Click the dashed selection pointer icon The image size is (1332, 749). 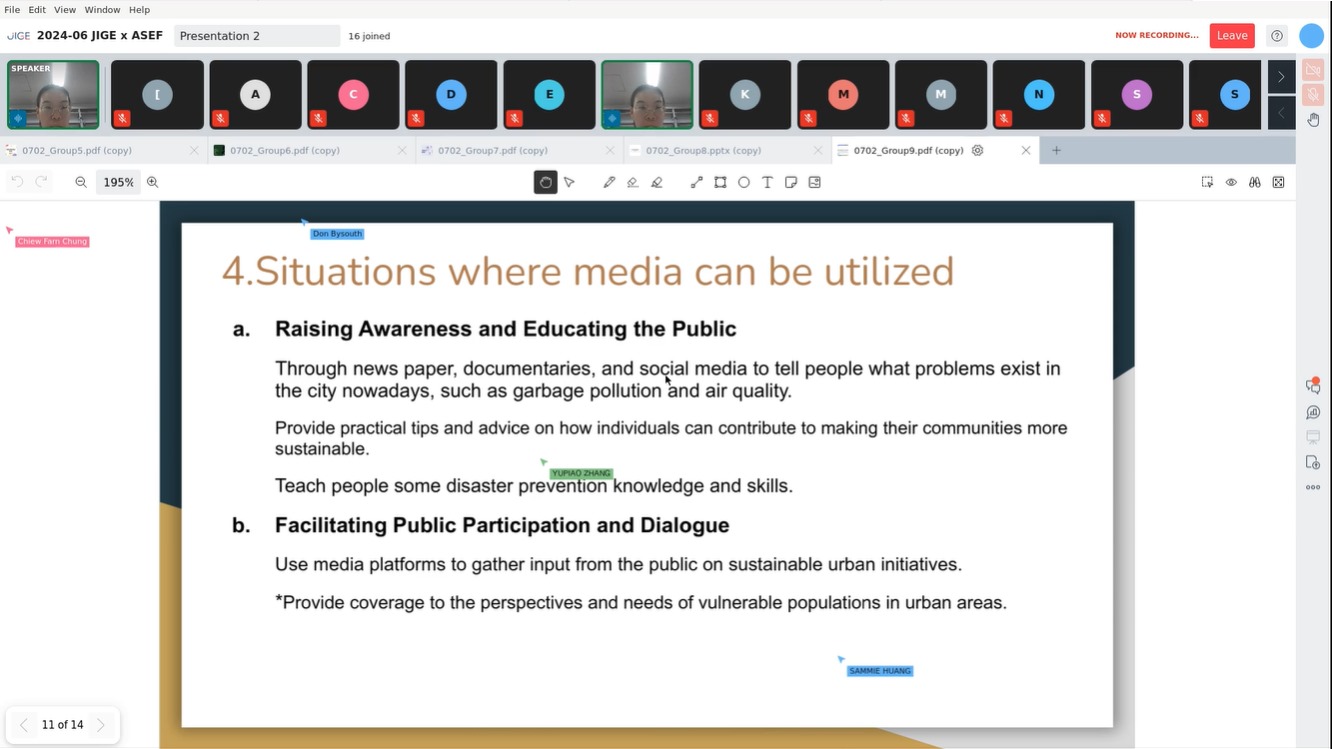(1207, 182)
